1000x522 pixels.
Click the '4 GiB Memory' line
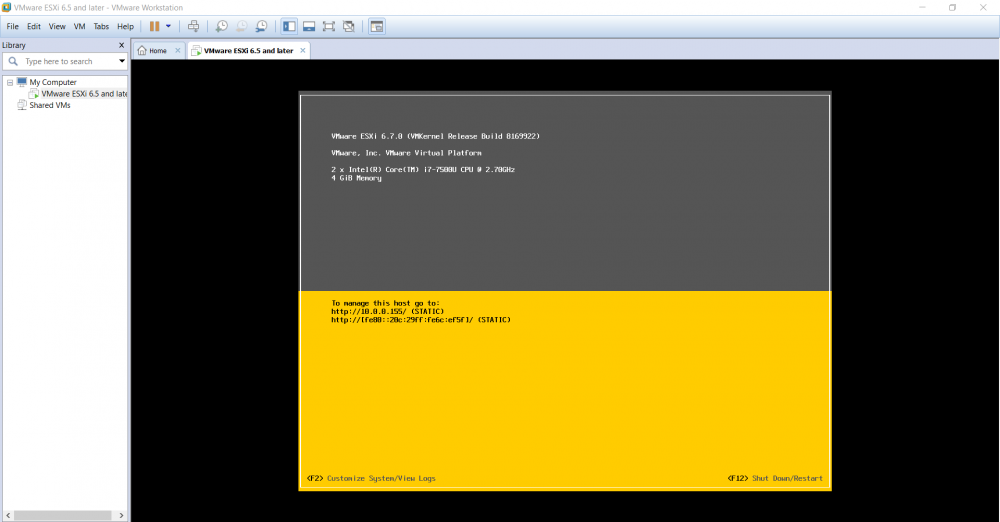tap(356, 178)
